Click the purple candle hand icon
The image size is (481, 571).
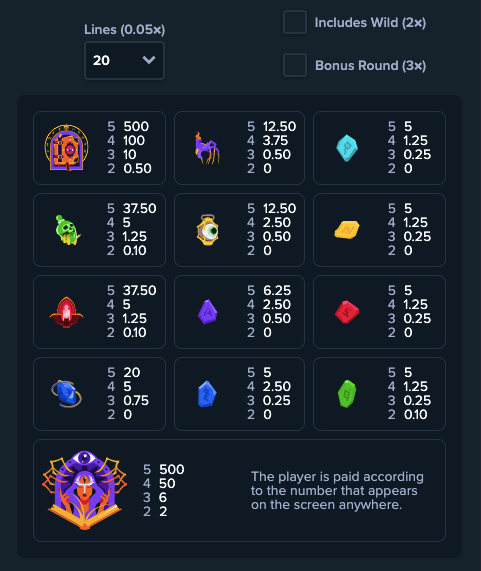pyautogui.click(x=207, y=148)
